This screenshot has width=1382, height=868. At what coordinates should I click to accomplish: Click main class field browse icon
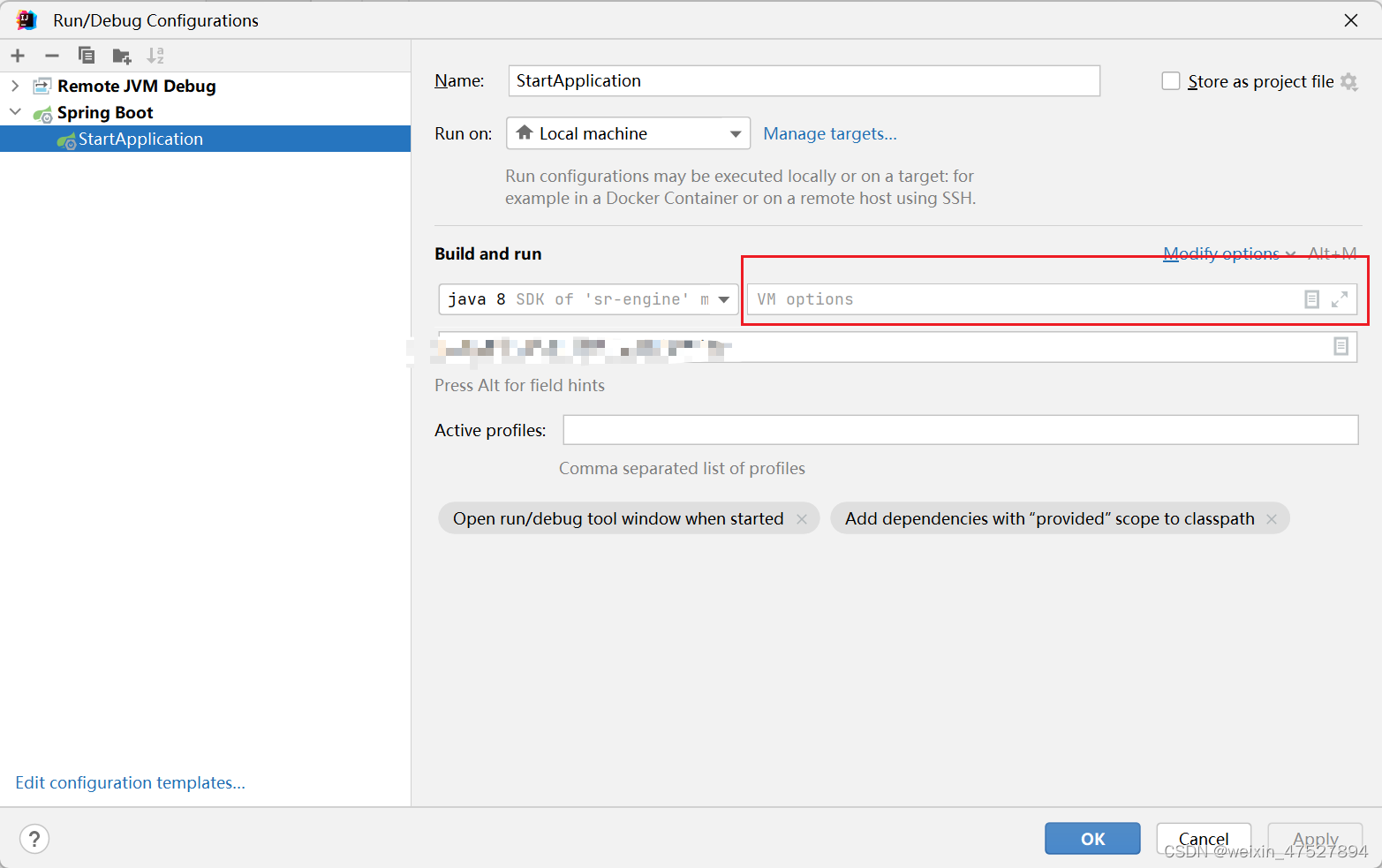click(x=1340, y=347)
